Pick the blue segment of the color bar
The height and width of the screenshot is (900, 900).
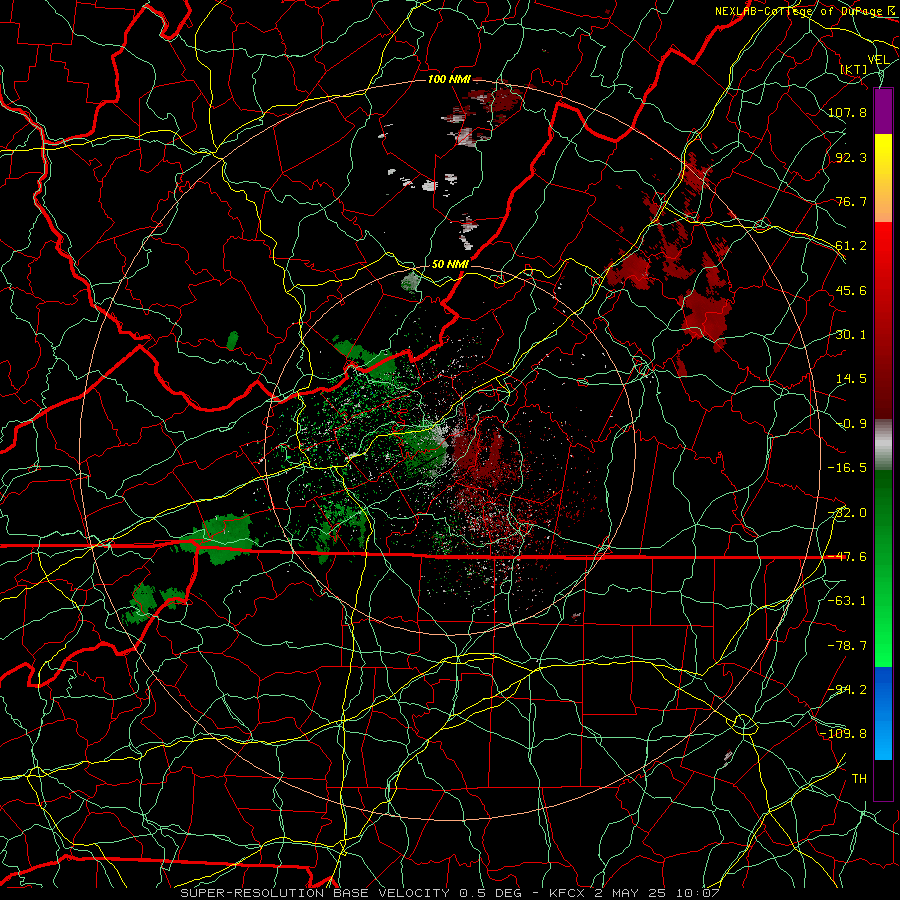tap(883, 713)
